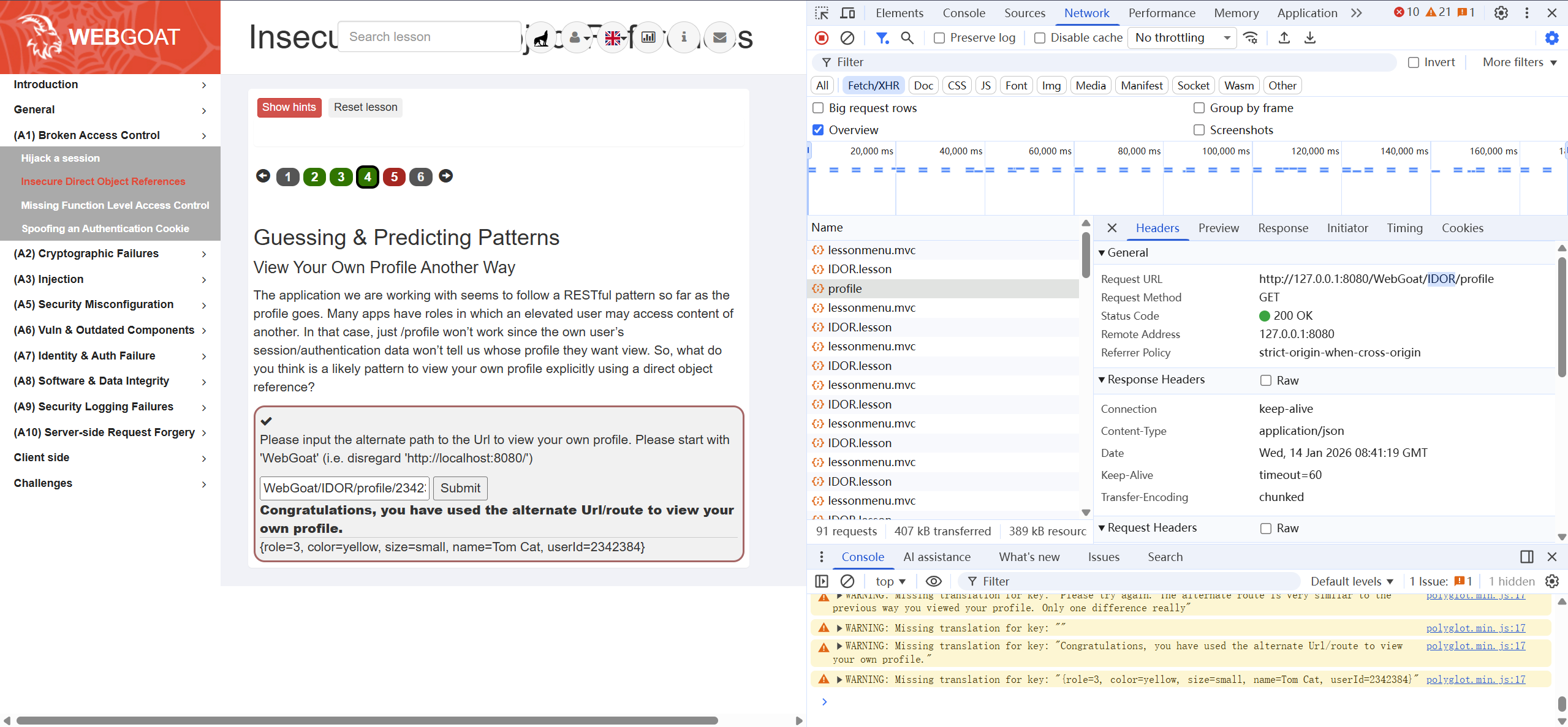Open DevTools settings gear icon
This screenshot has width=1568, height=727.
(1501, 13)
